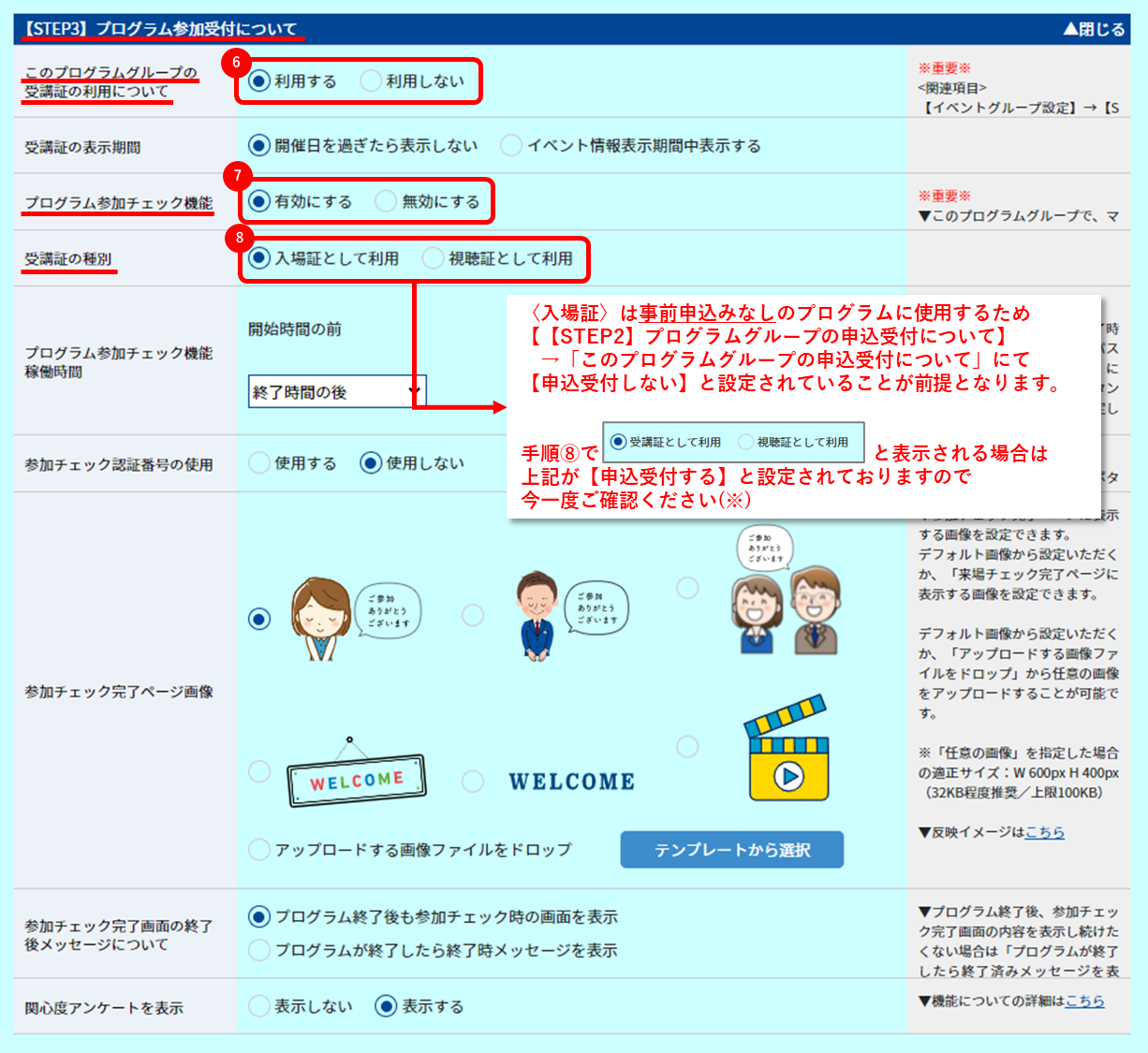1148x1053 pixels.
Task: Click the blue WELCOME text thumbnail
Action: coord(572,782)
